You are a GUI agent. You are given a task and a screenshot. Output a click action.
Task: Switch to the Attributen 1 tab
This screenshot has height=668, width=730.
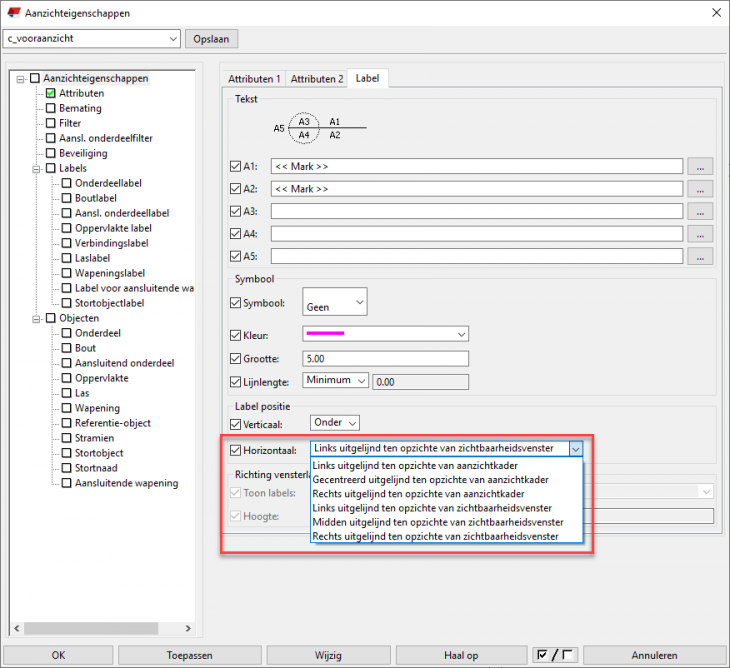tap(254, 78)
